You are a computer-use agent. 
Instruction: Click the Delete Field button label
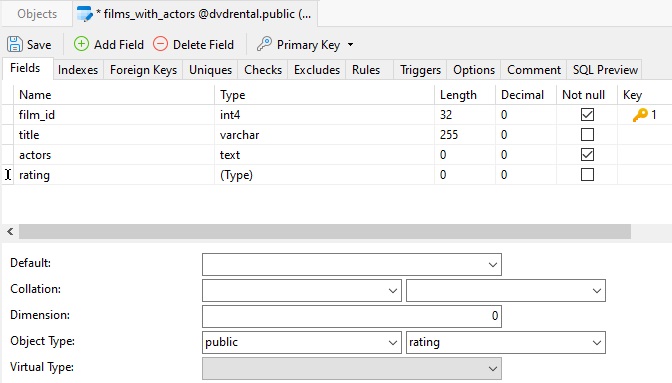(x=203, y=45)
